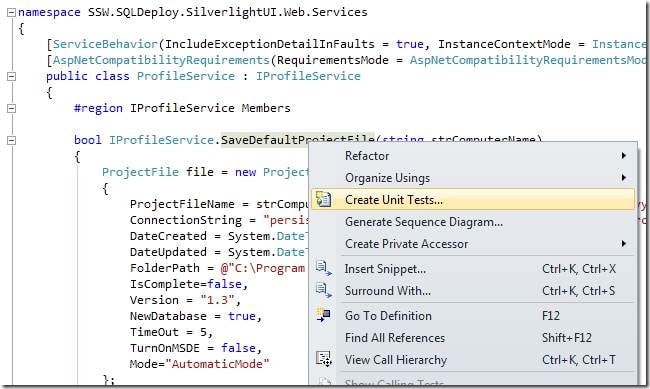Click the Ctrl+K, Ctrl+X shortcut text
Image resolution: width=650 pixels, height=389 pixels.
(579, 269)
